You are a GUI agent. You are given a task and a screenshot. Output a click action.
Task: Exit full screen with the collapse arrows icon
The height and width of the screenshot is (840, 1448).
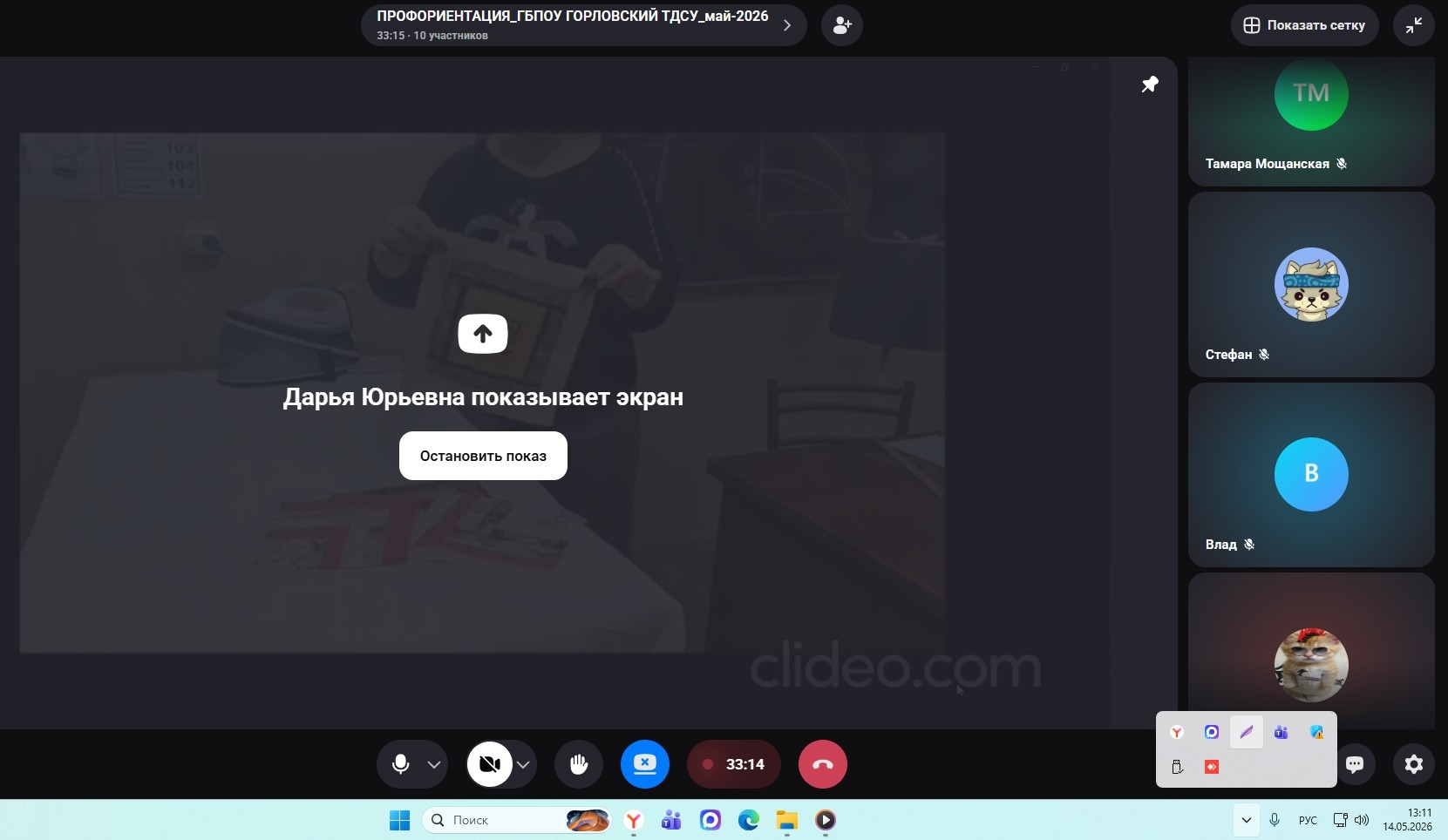[x=1414, y=25]
